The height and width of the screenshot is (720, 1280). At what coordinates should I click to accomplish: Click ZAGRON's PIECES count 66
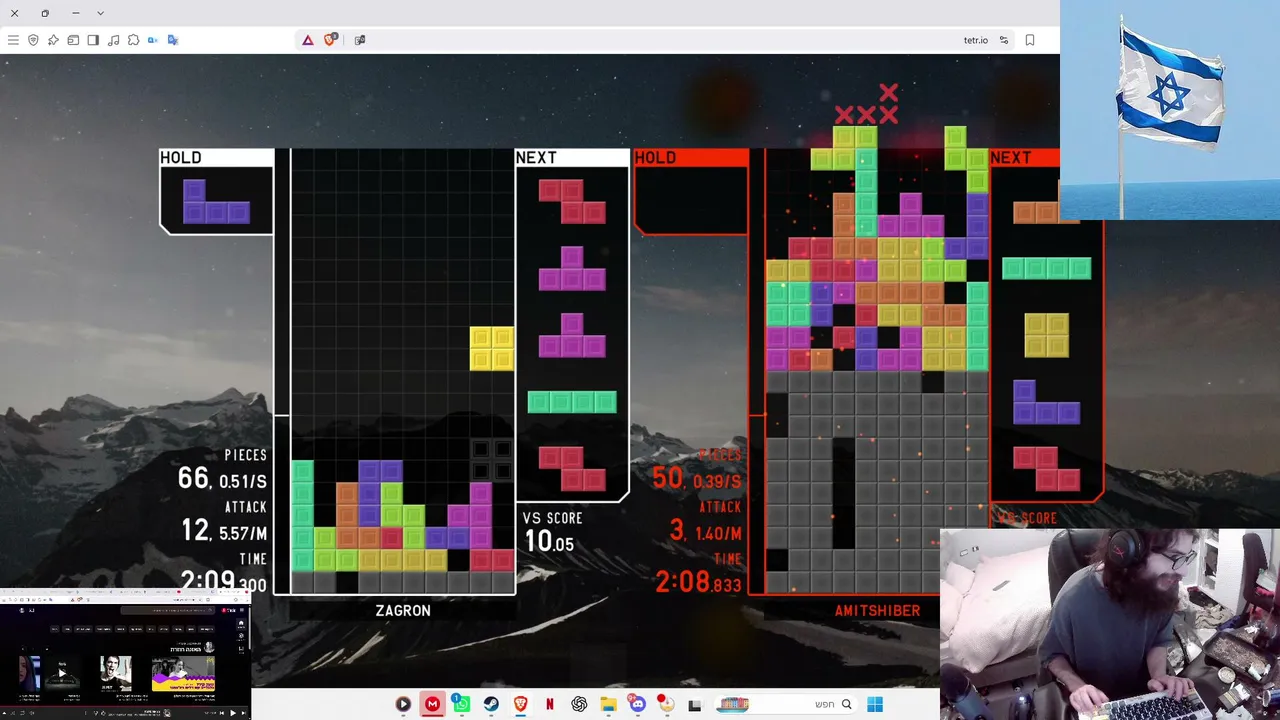click(x=193, y=478)
